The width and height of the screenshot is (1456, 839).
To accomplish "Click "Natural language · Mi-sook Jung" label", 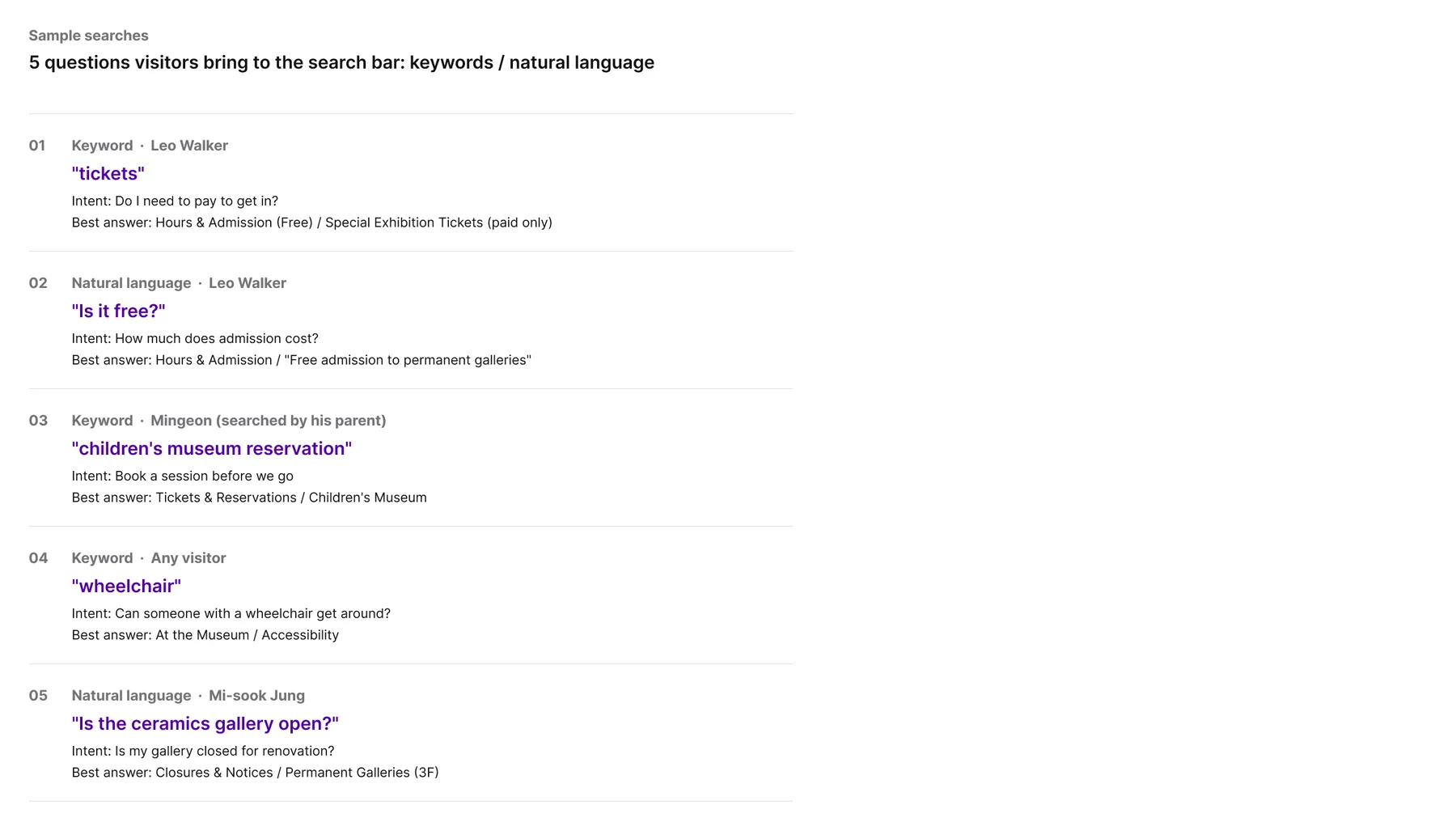I will coord(188,696).
